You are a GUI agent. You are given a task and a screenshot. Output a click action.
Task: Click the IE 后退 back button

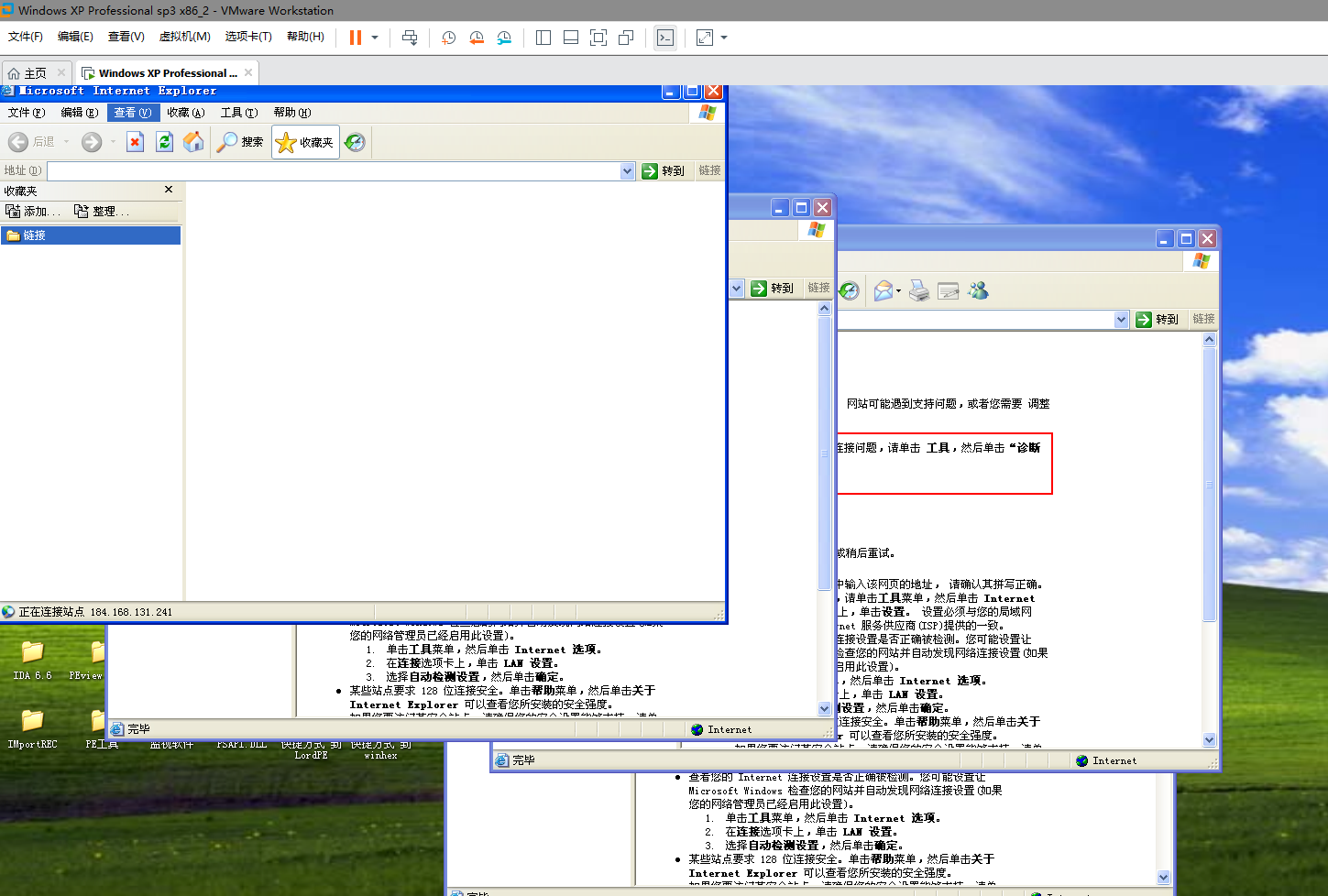coord(31,142)
